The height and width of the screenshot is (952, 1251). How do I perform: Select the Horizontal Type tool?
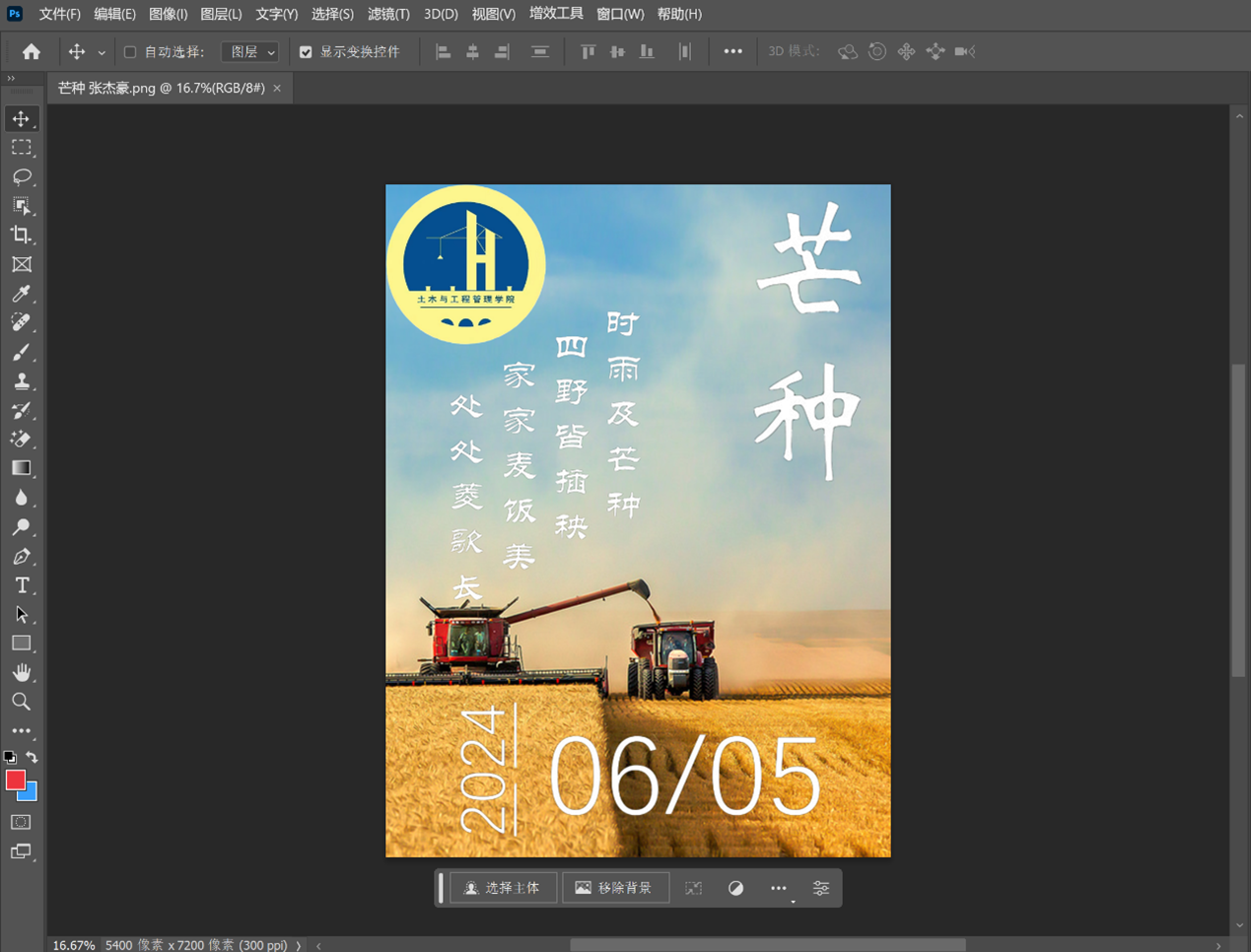coord(21,585)
